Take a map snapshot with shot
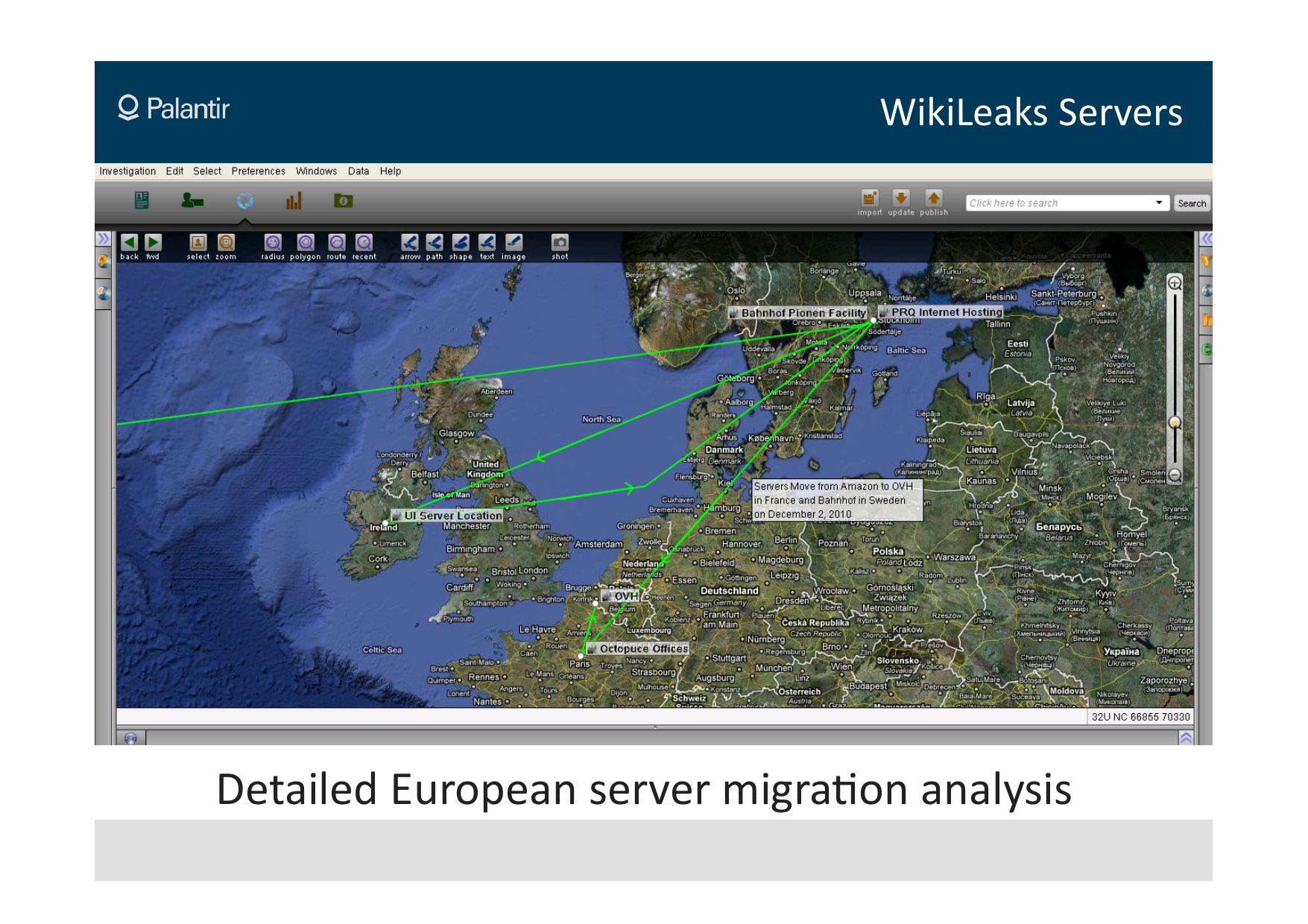Image resolution: width=1308 pixels, height=924 pixels. pyautogui.click(x=560, y=243)
